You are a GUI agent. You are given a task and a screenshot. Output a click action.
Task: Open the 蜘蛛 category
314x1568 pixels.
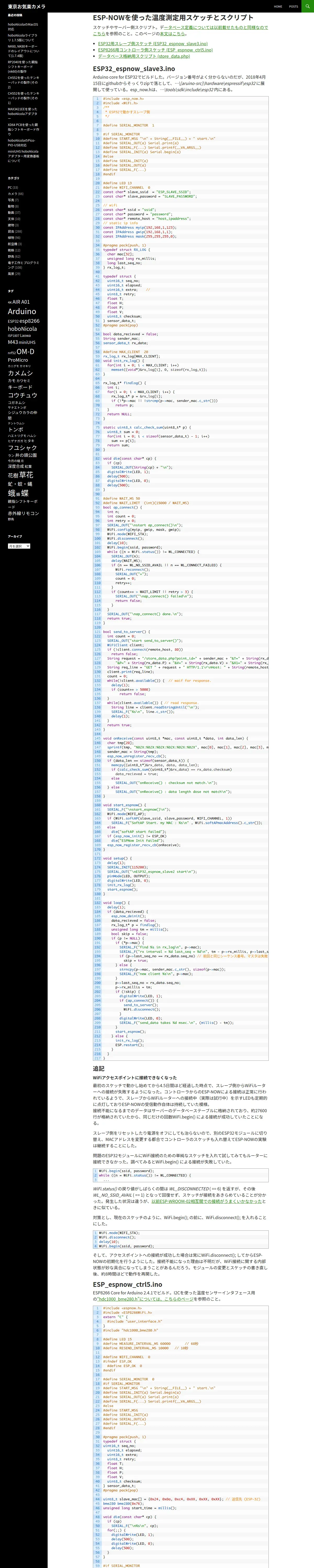10,250
